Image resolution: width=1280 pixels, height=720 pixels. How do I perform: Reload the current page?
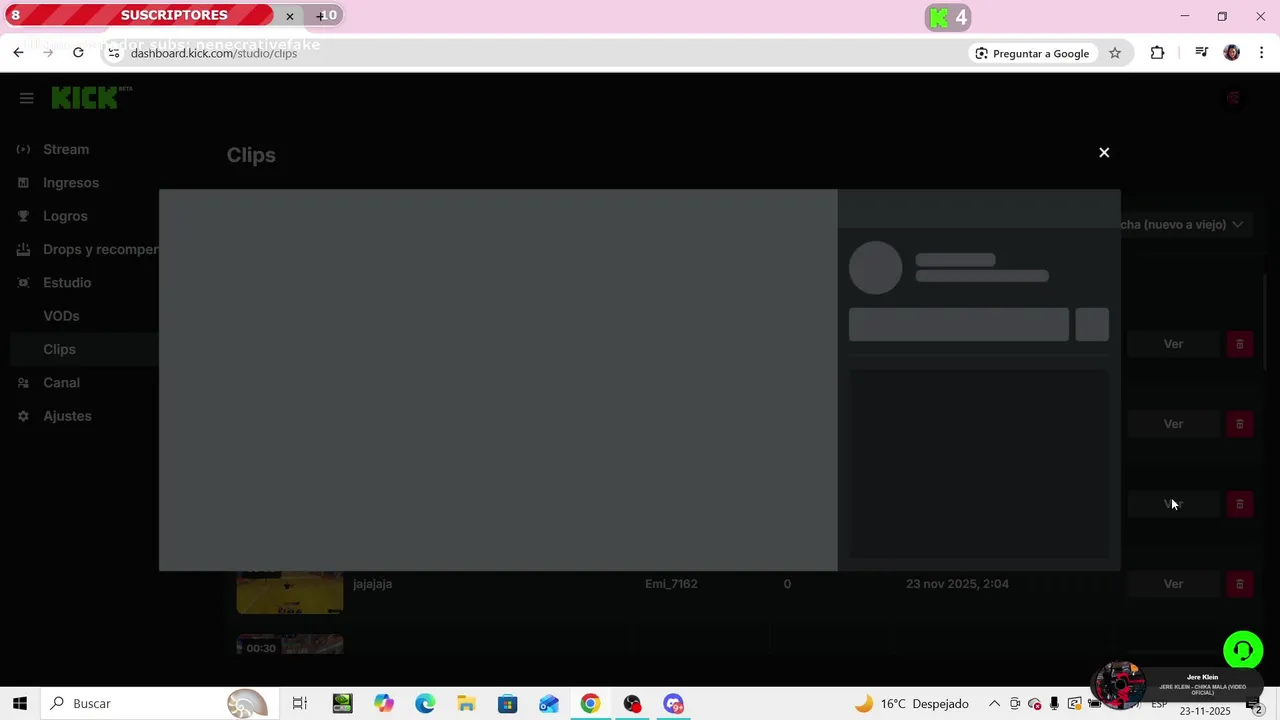(x=78, y=53)
